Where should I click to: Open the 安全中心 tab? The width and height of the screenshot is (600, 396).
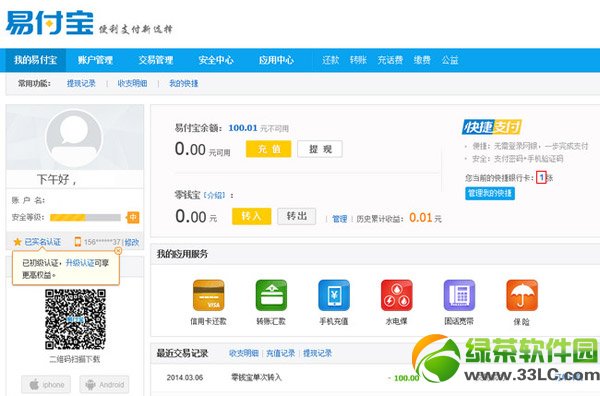coord(216,60)
